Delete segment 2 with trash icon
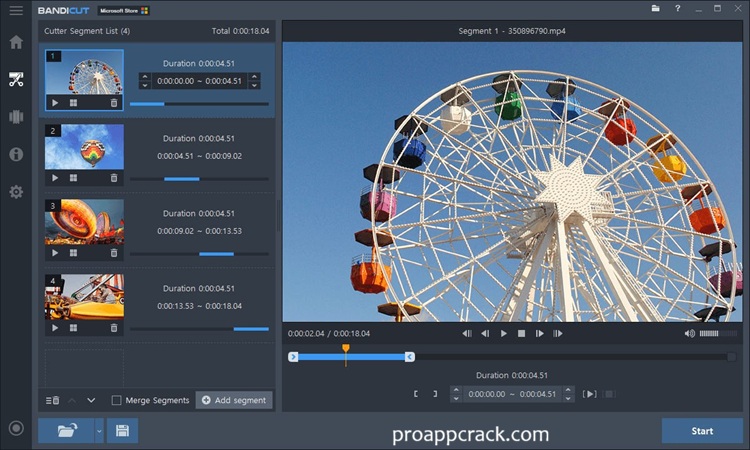Viewport: 750px width, 450px height. 113,178
